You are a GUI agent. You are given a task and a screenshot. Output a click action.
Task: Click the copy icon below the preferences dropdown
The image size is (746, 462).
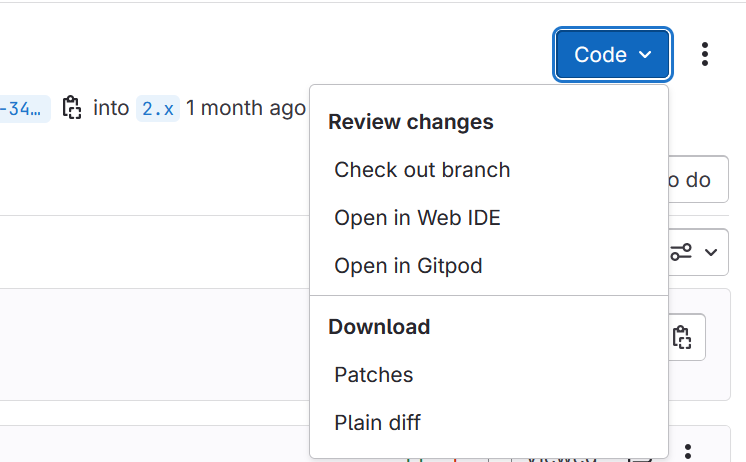pos(682,337)
